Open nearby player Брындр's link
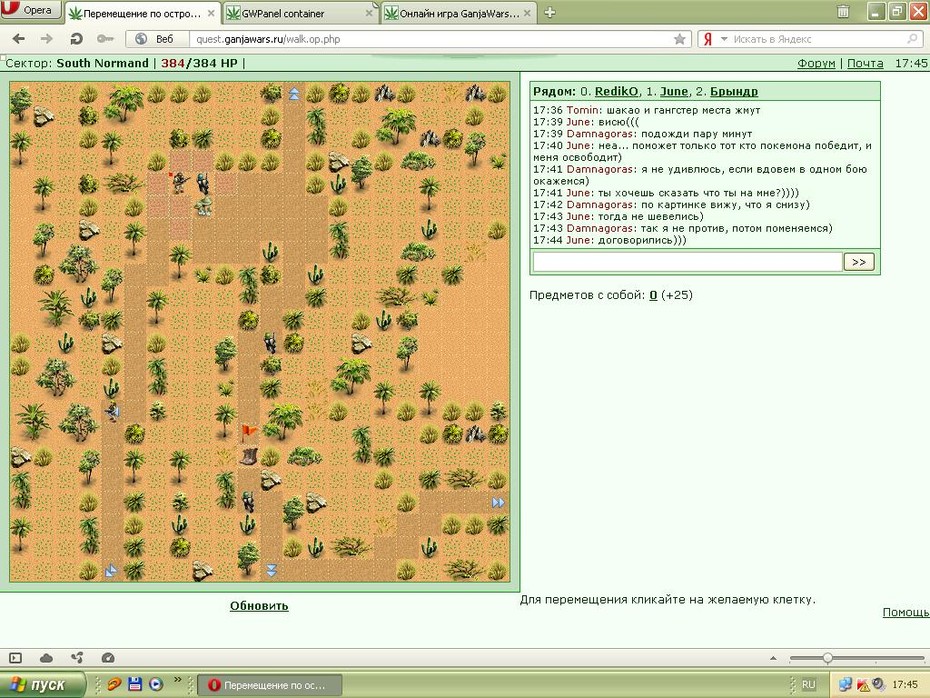 (734, 91)
